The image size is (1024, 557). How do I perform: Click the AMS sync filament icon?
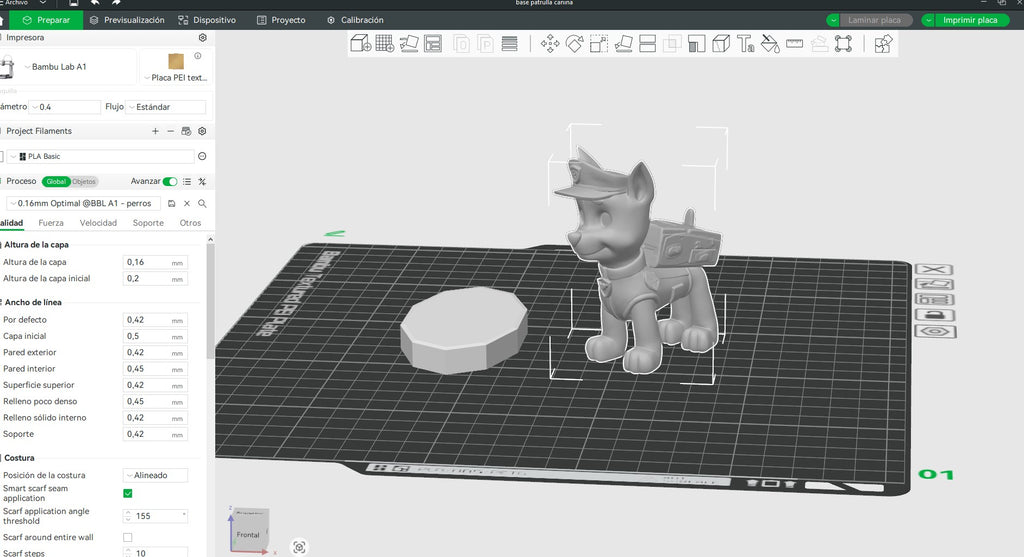tap(186, 131)
